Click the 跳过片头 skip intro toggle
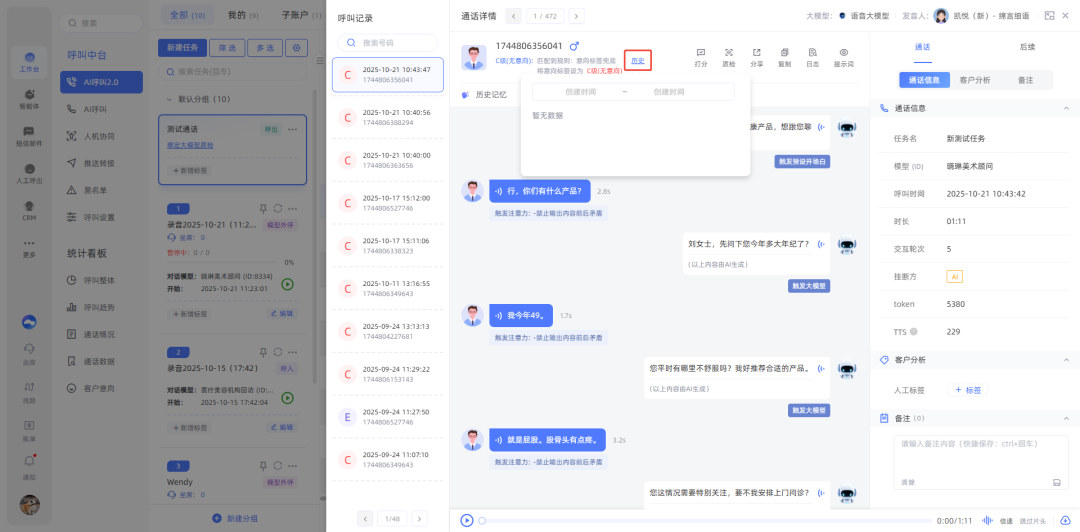The image size is (1080, 532). point(1036,520)
